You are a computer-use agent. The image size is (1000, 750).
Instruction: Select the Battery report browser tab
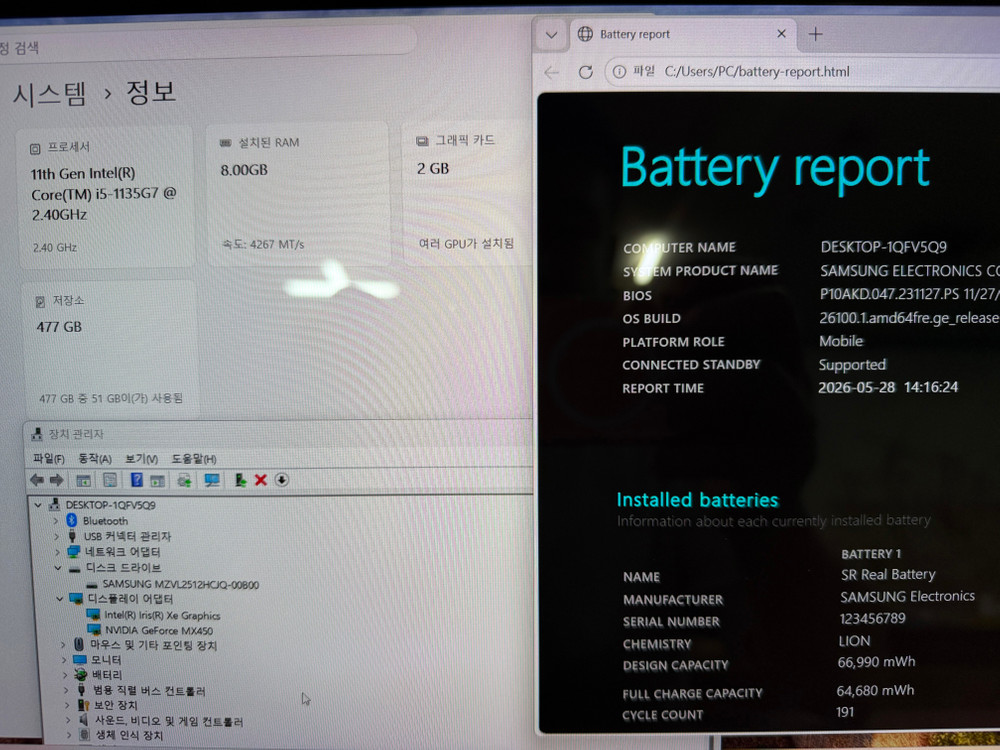pyautogui.click(x=682, y=34)
